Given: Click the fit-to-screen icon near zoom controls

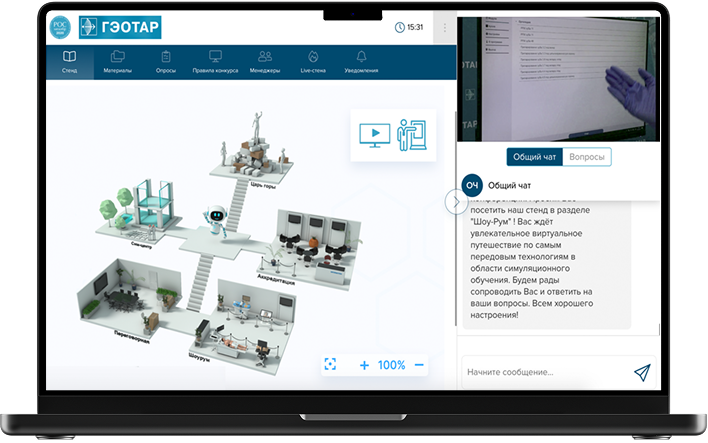Looking at the screenshot, I should pyautogui.click(x=331, y=365).
